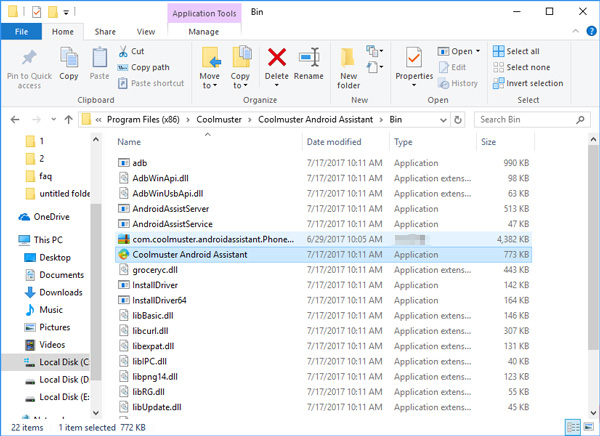Expand the address bar history dropdown
Screen dimensions: 600x436
[x=443, y=120]
